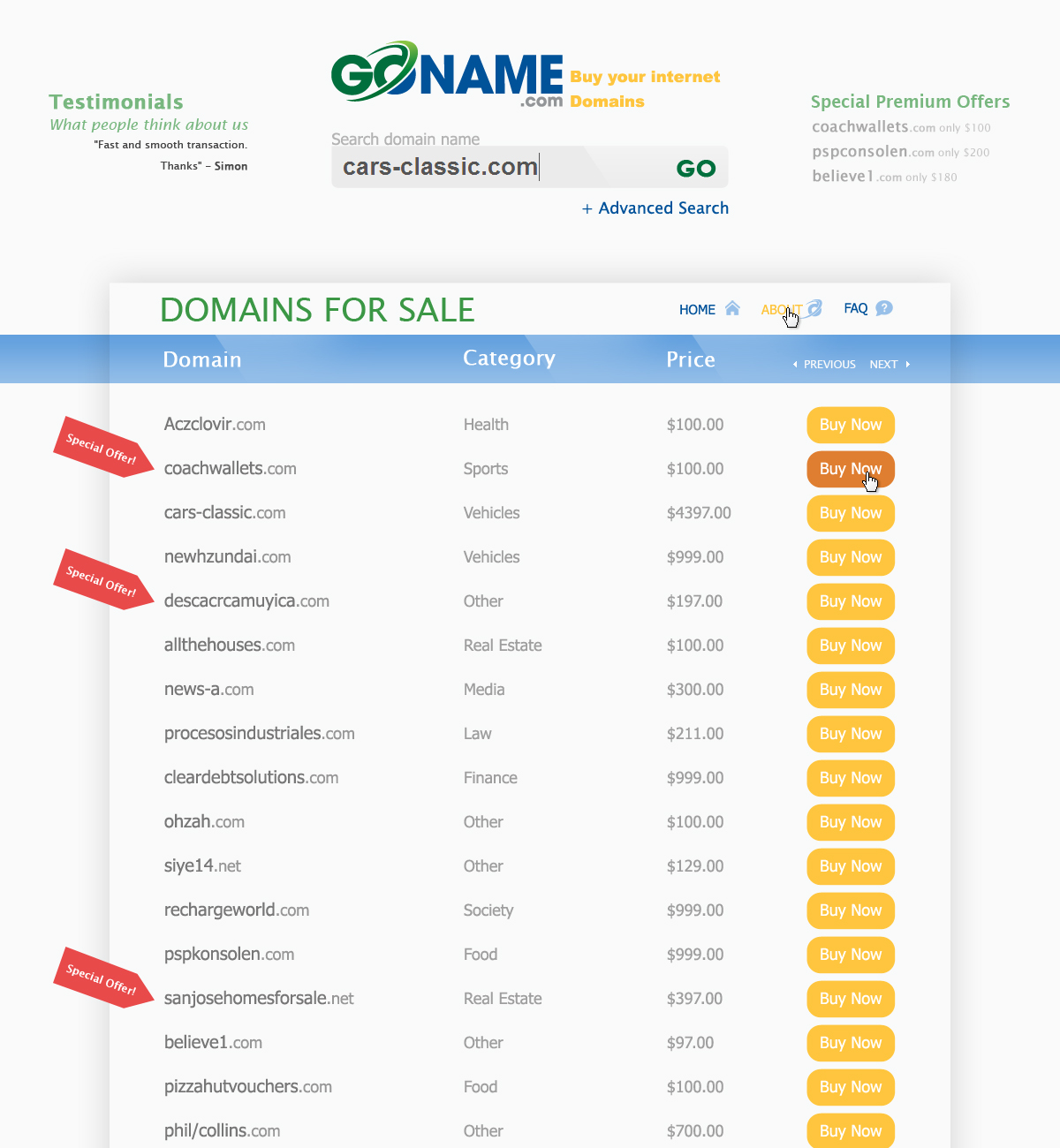Open premium offer pspconsolen.com only $200
The height and width of the screenshot is (1148, 1060).
tap(900, 152)
